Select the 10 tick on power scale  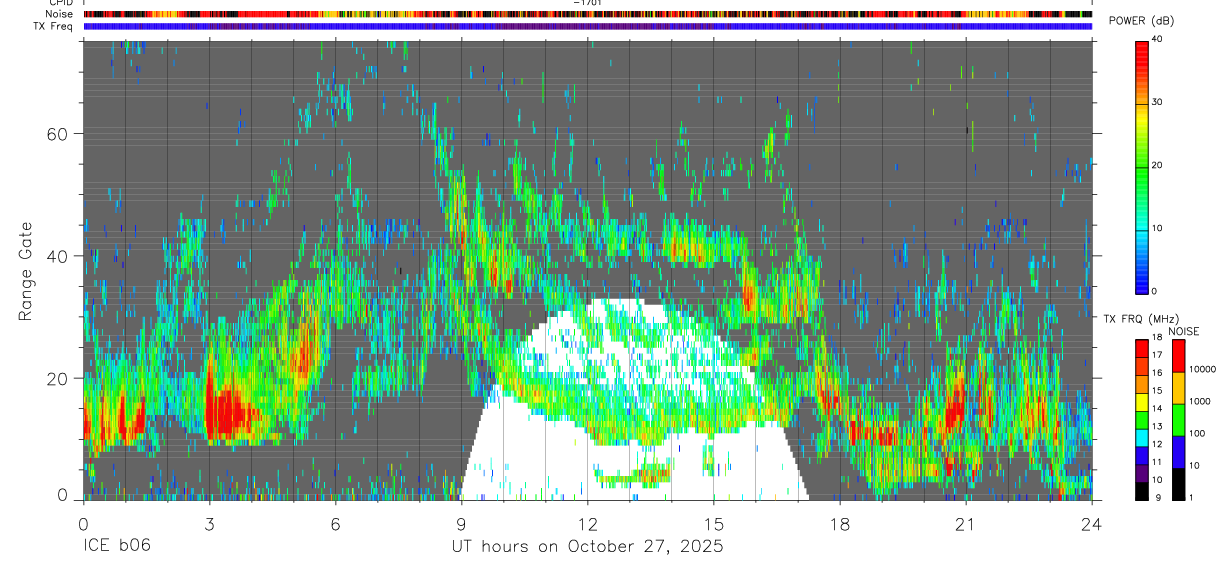click(x=1158, y=228)
